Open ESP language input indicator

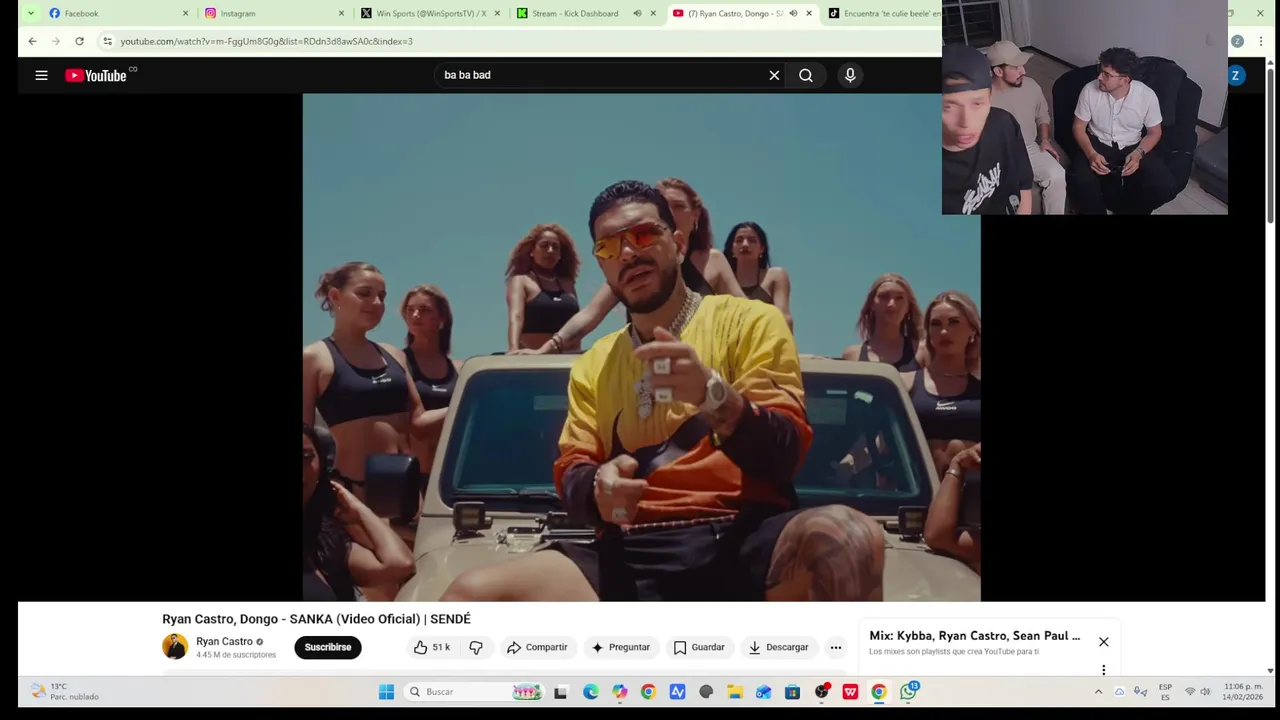[x=1165, y=692]
